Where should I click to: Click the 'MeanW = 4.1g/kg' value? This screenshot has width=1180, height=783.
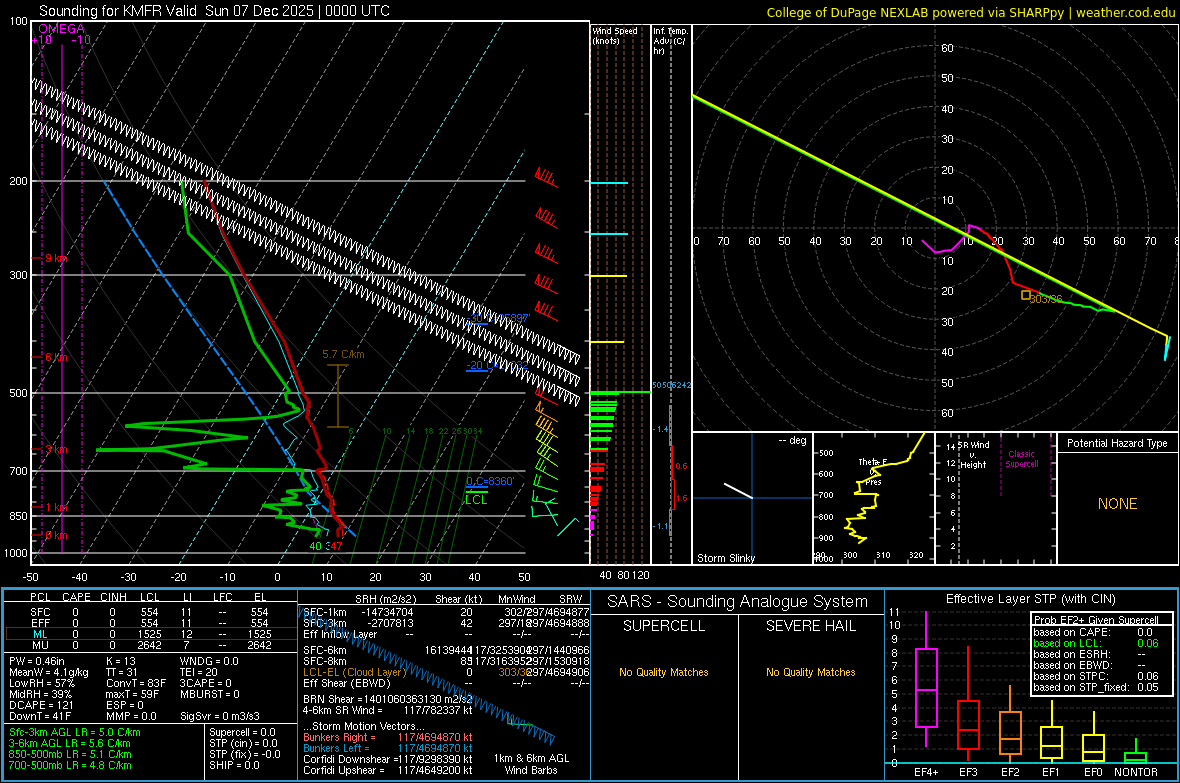point(49,672)
